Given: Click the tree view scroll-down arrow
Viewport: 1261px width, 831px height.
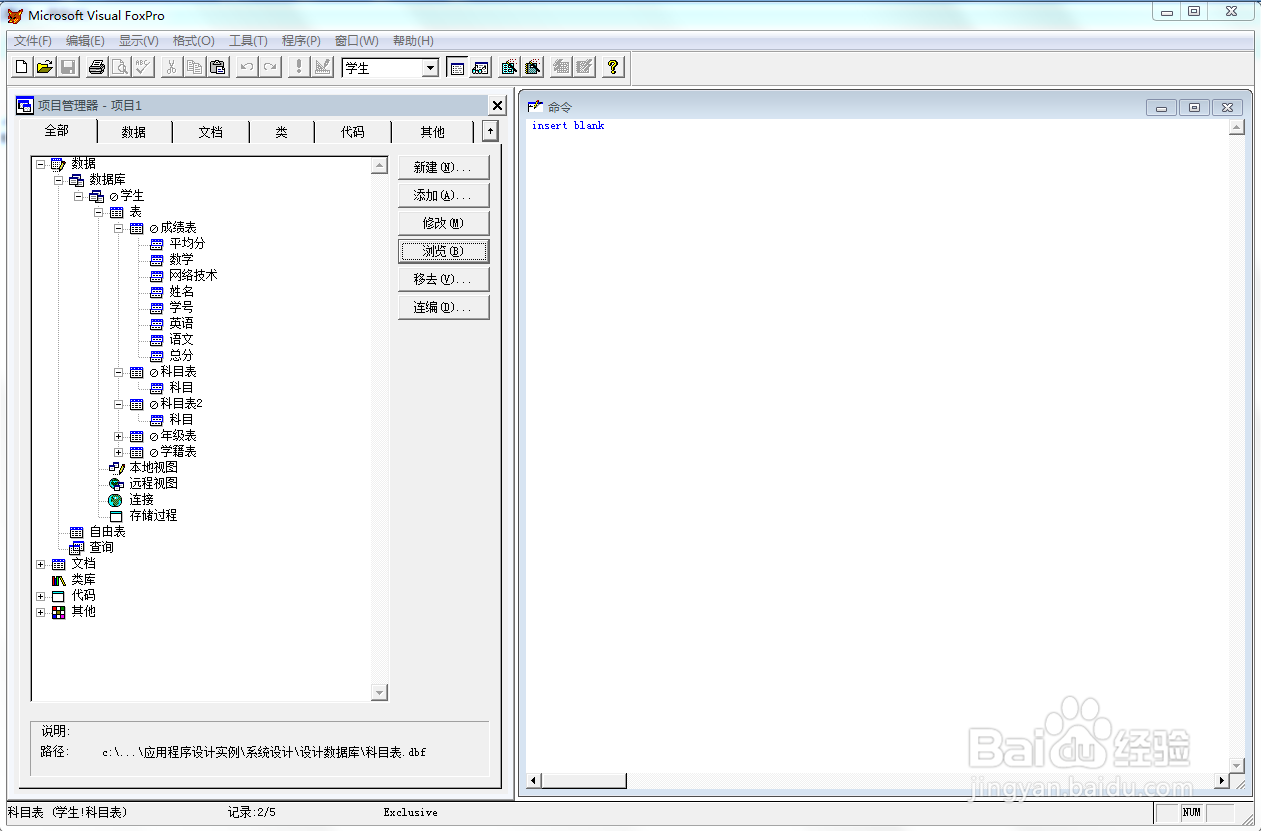Looking at the screenshot, I should (379, 692).
